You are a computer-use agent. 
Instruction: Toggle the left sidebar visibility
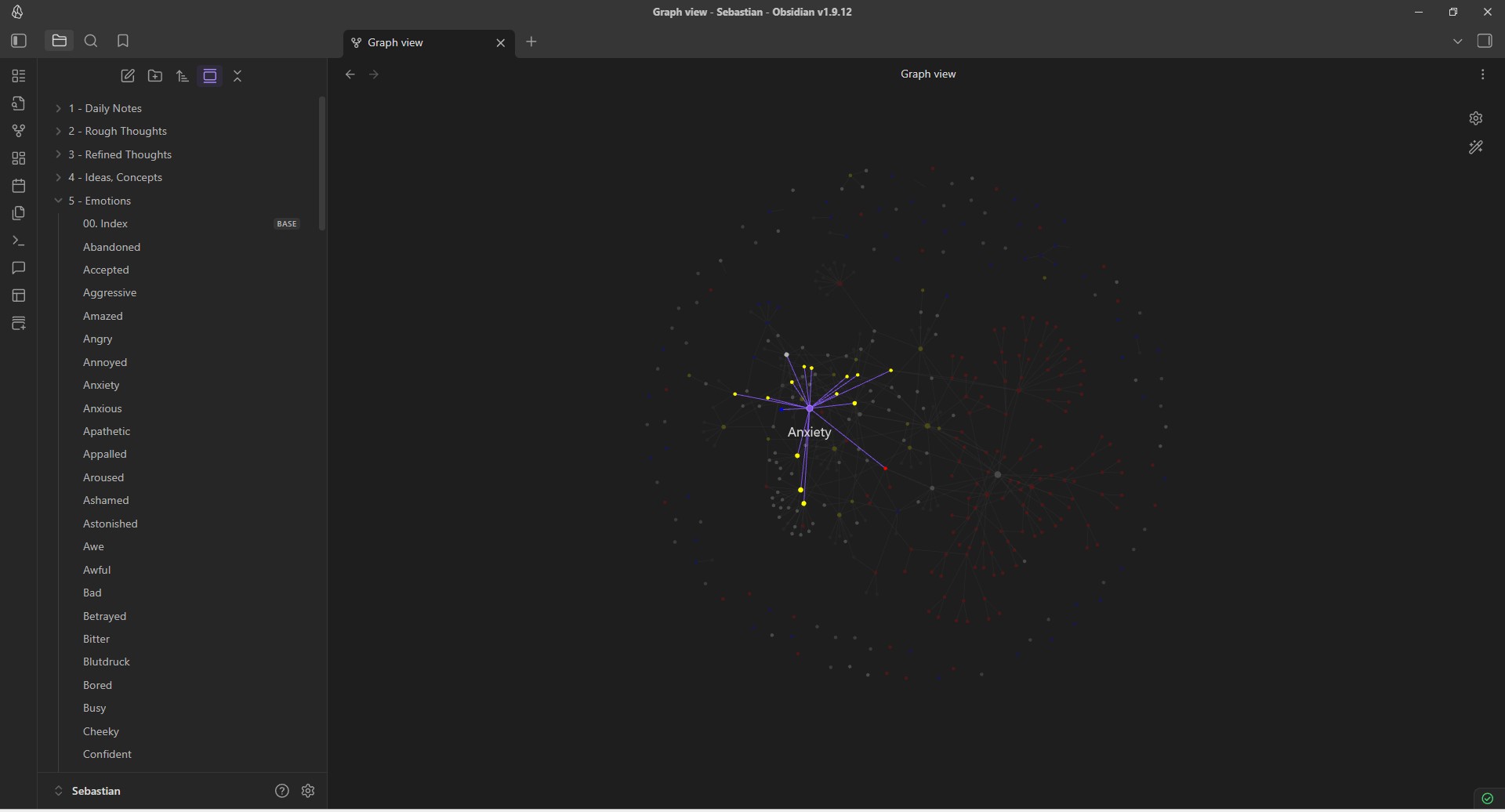click(19, 41)
